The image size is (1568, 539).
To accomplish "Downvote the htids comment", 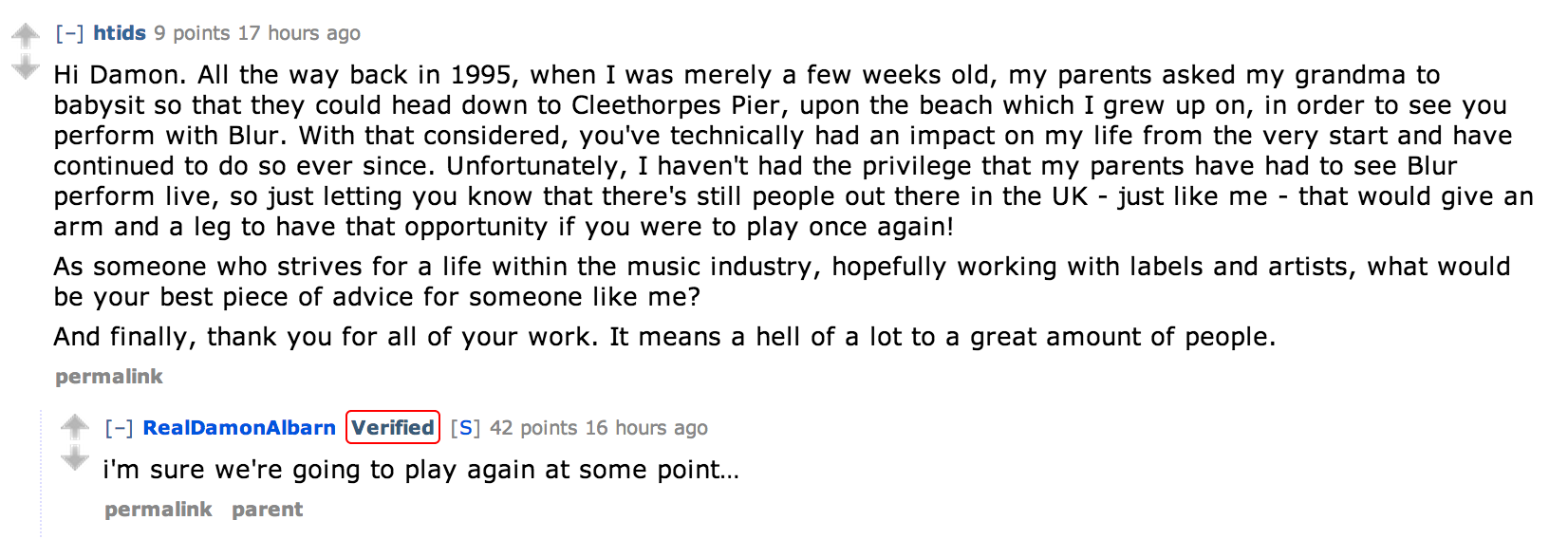I will click(26, 67).
